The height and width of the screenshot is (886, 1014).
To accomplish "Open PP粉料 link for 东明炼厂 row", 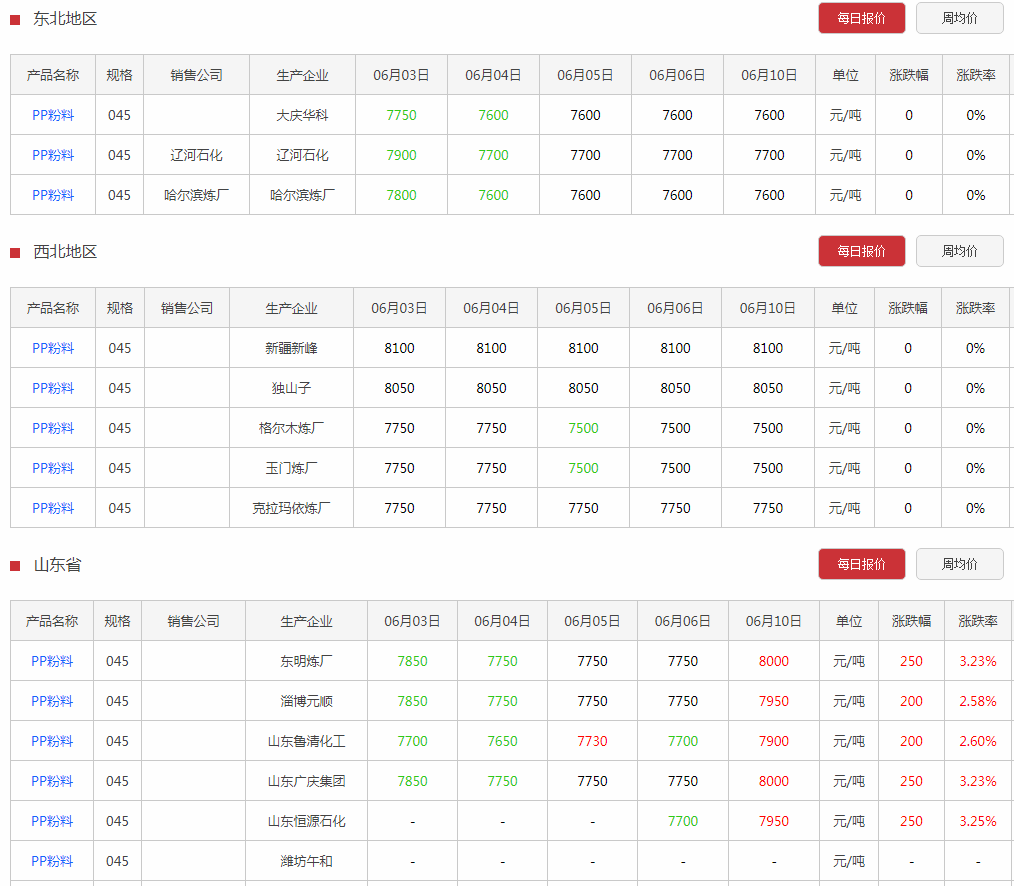I will coord(52,661).
